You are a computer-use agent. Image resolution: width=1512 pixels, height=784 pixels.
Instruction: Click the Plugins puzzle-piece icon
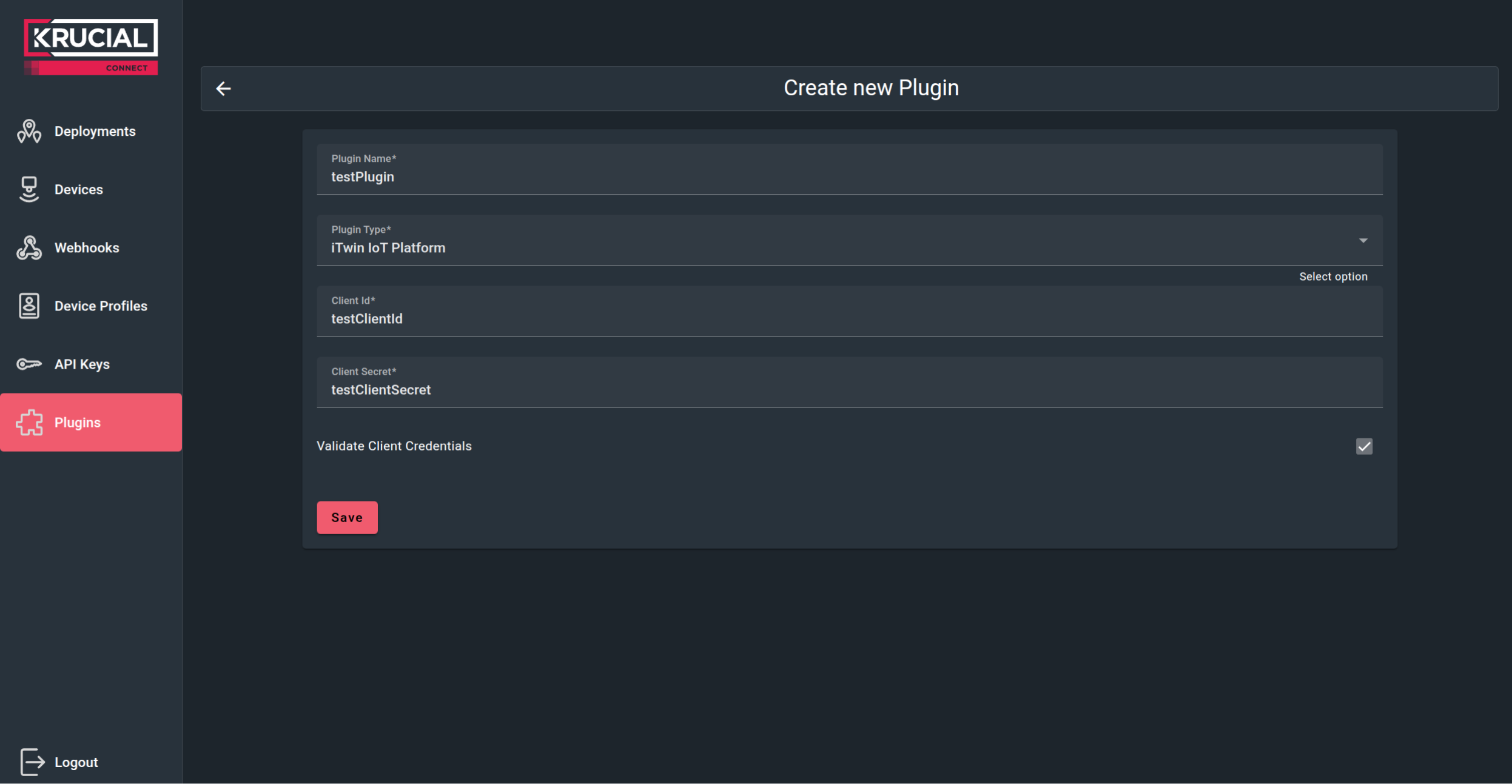point(29,423)
